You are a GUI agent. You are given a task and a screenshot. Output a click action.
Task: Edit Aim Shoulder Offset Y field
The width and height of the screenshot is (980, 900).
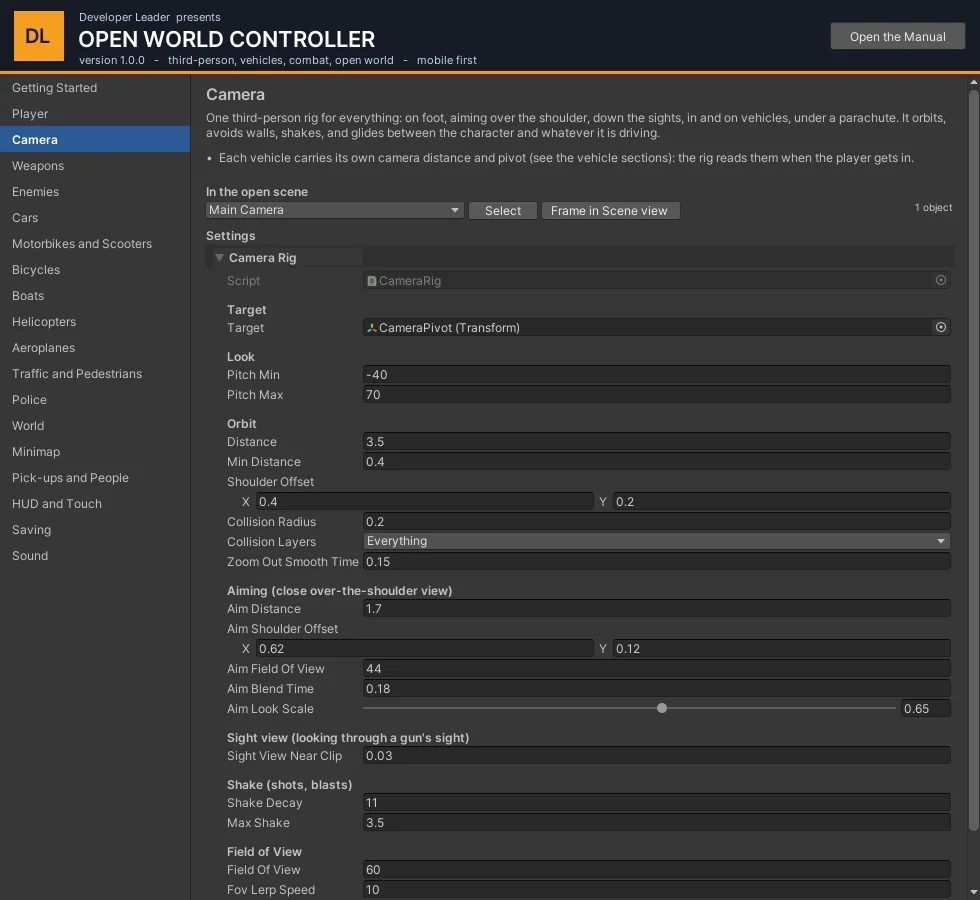(782, 649)
